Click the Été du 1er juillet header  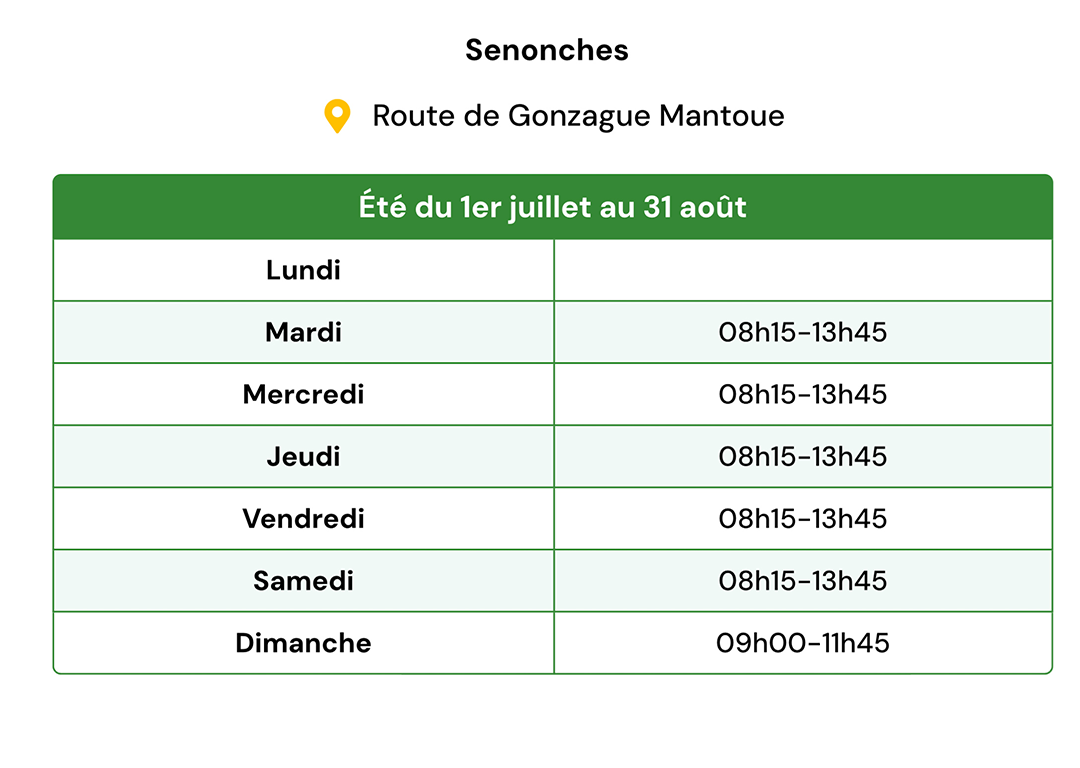[552, 207]
